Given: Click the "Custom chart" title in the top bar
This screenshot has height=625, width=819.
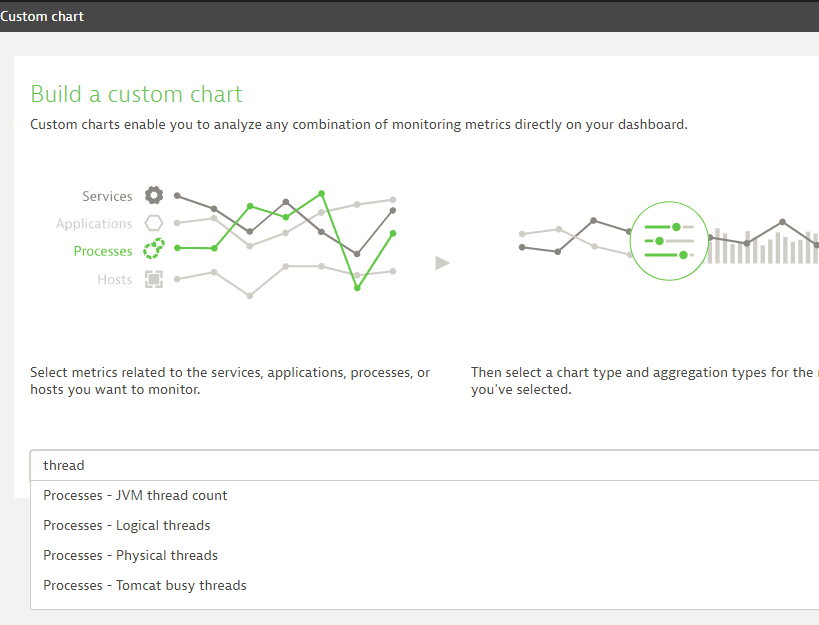Looking at the screenshot, I should click(42, 16).
